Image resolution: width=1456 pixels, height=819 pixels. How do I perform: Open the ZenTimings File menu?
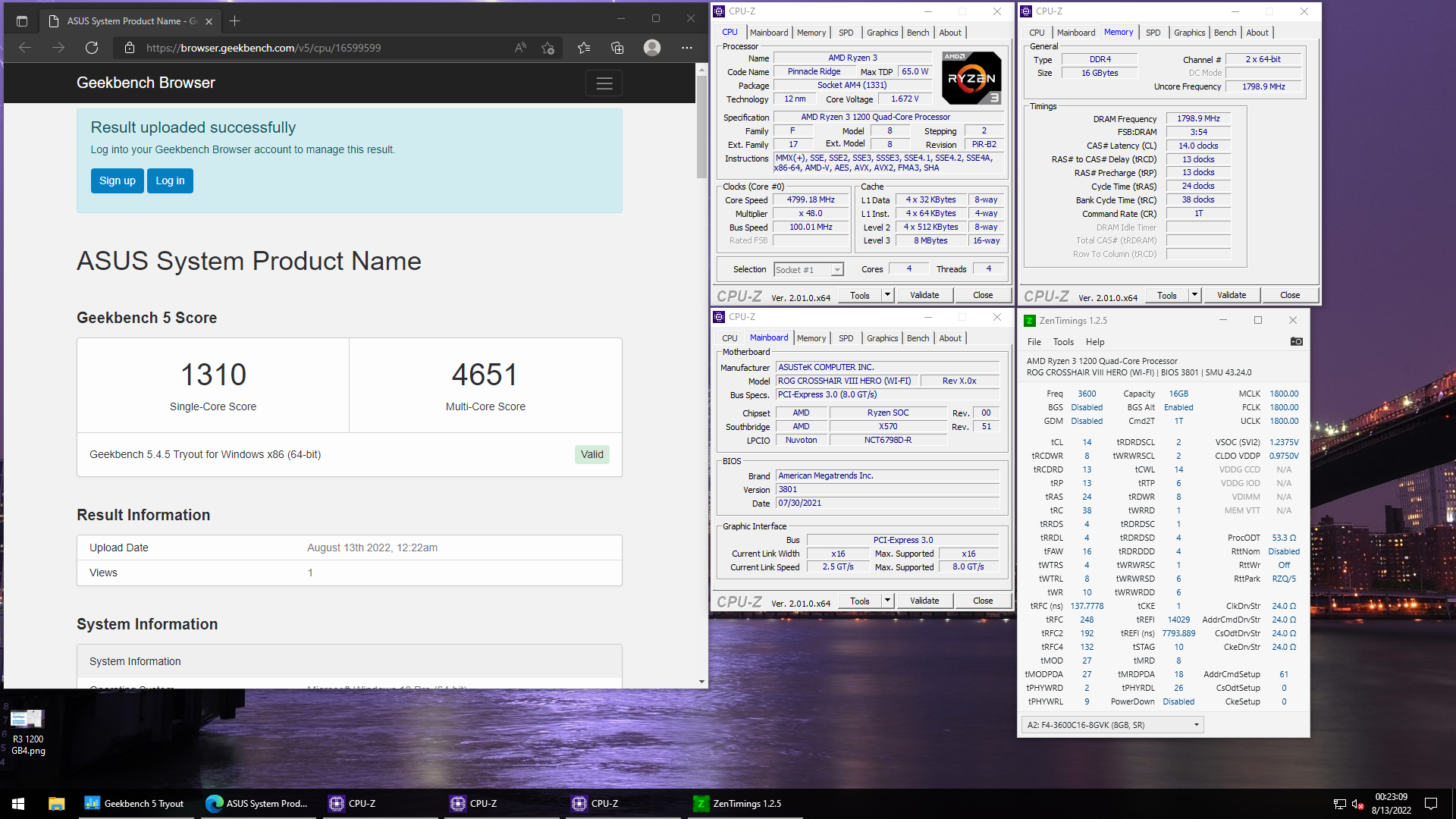tap(1034, 342)
